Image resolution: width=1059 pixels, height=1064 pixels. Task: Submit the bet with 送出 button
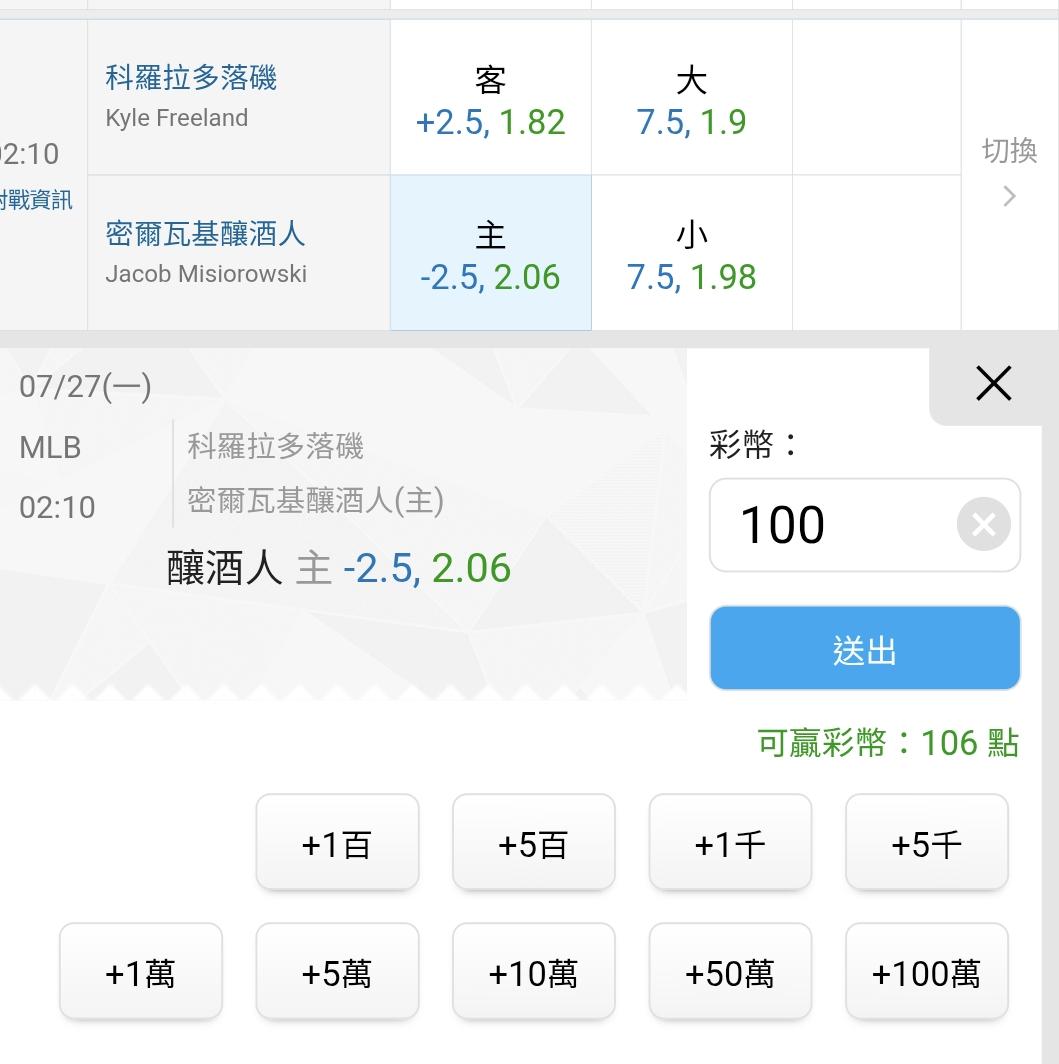coord(865,648)
